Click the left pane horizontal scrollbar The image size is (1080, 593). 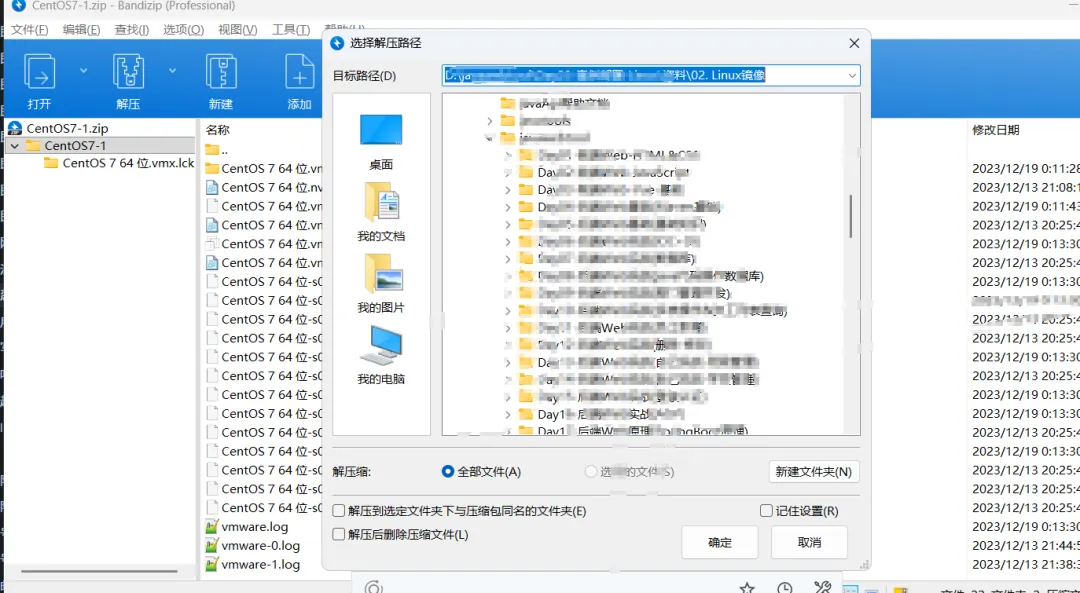98,572
